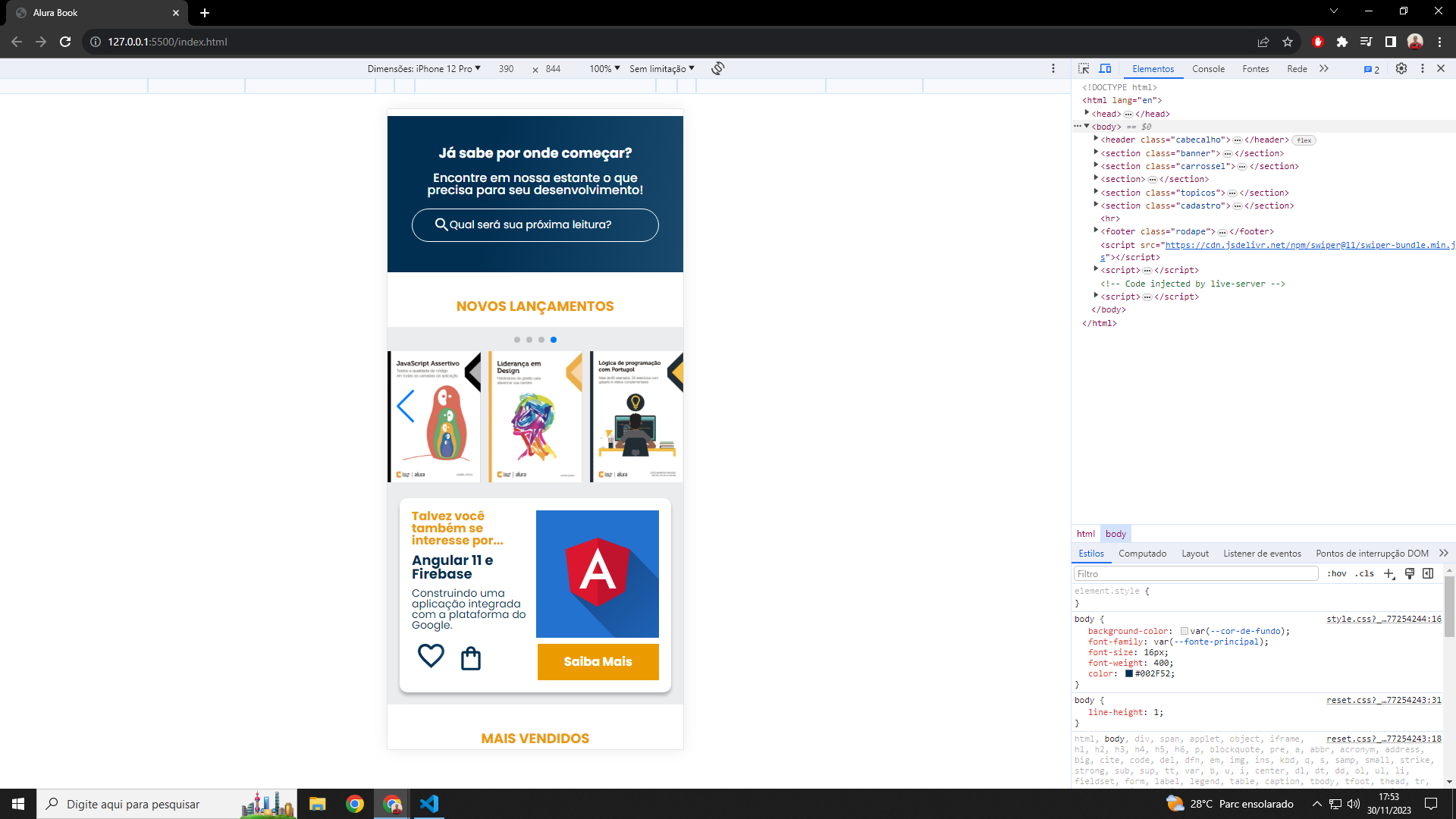
Task: Click the cor-de-fundo background color swatch
Action: [1184, 631]
